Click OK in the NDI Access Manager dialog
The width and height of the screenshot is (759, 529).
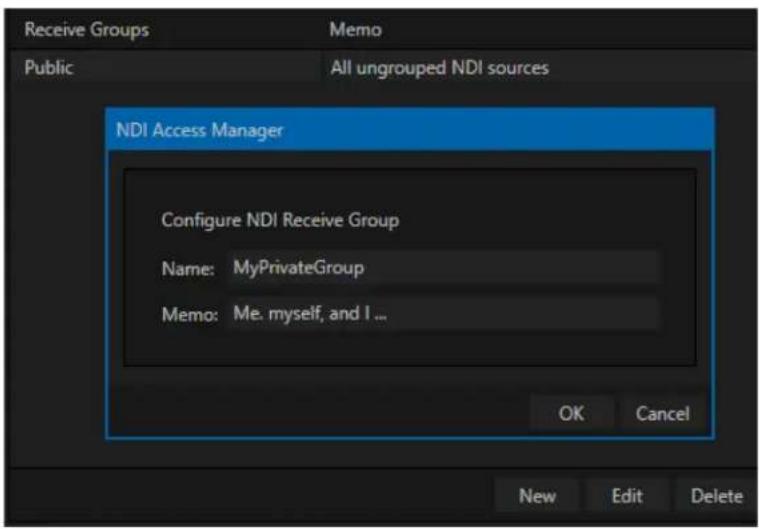572,413
